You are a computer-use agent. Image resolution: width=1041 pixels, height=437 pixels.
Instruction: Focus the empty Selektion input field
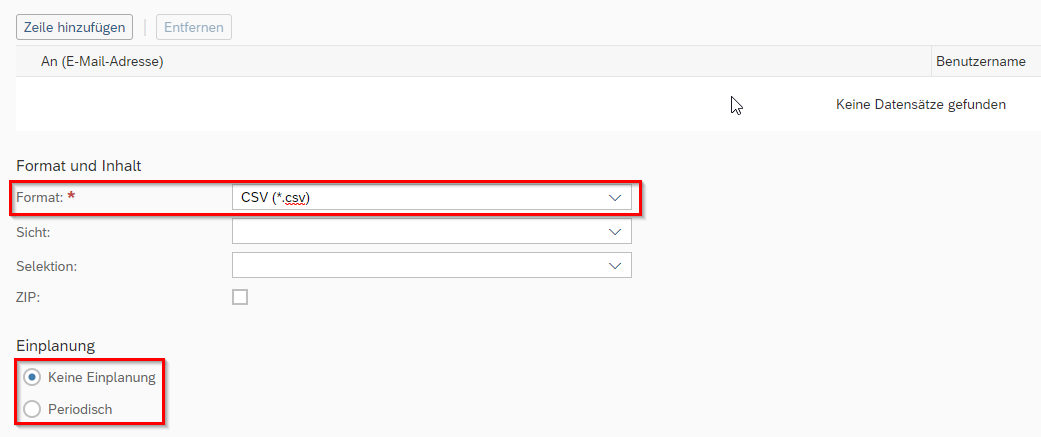tap(432, 265)
